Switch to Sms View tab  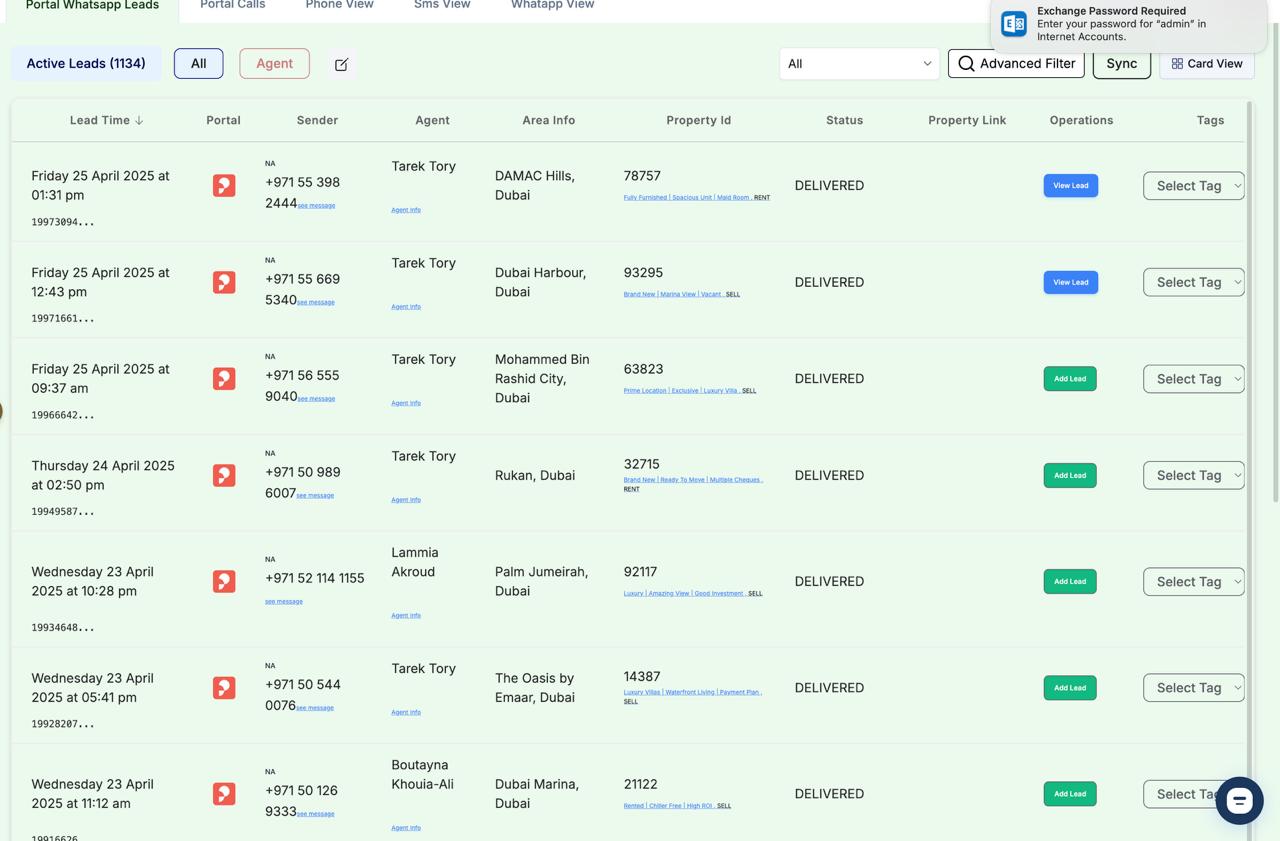coord(442,6)
